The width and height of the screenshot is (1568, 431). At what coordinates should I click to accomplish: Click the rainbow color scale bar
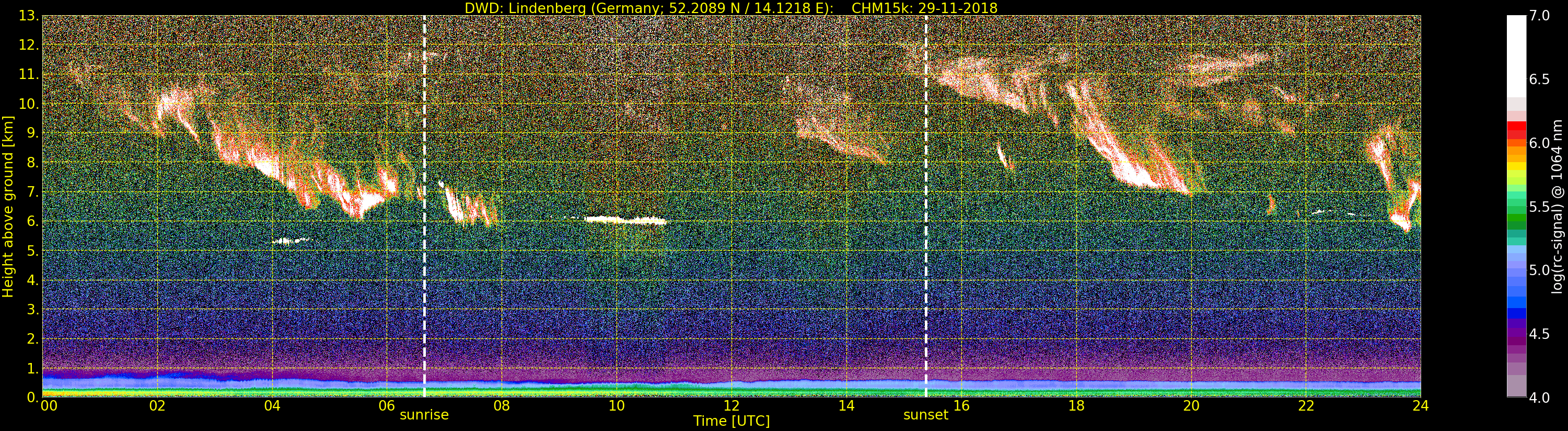[x=1516, y=207]
